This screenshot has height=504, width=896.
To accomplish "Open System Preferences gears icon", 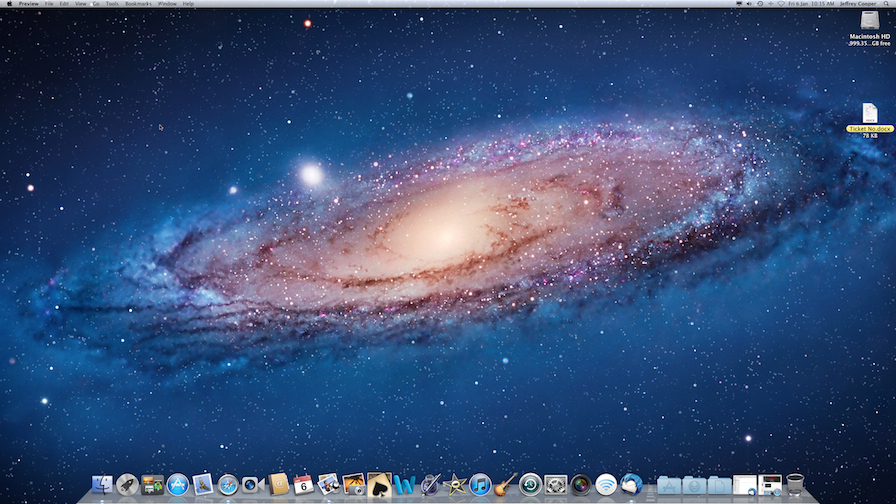I will coord(555,485).
